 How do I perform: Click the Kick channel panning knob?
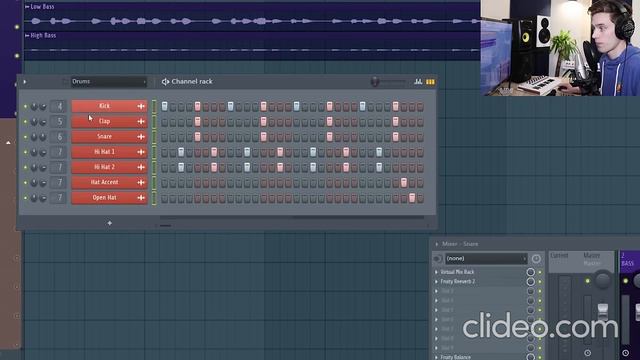click(34, 107)
